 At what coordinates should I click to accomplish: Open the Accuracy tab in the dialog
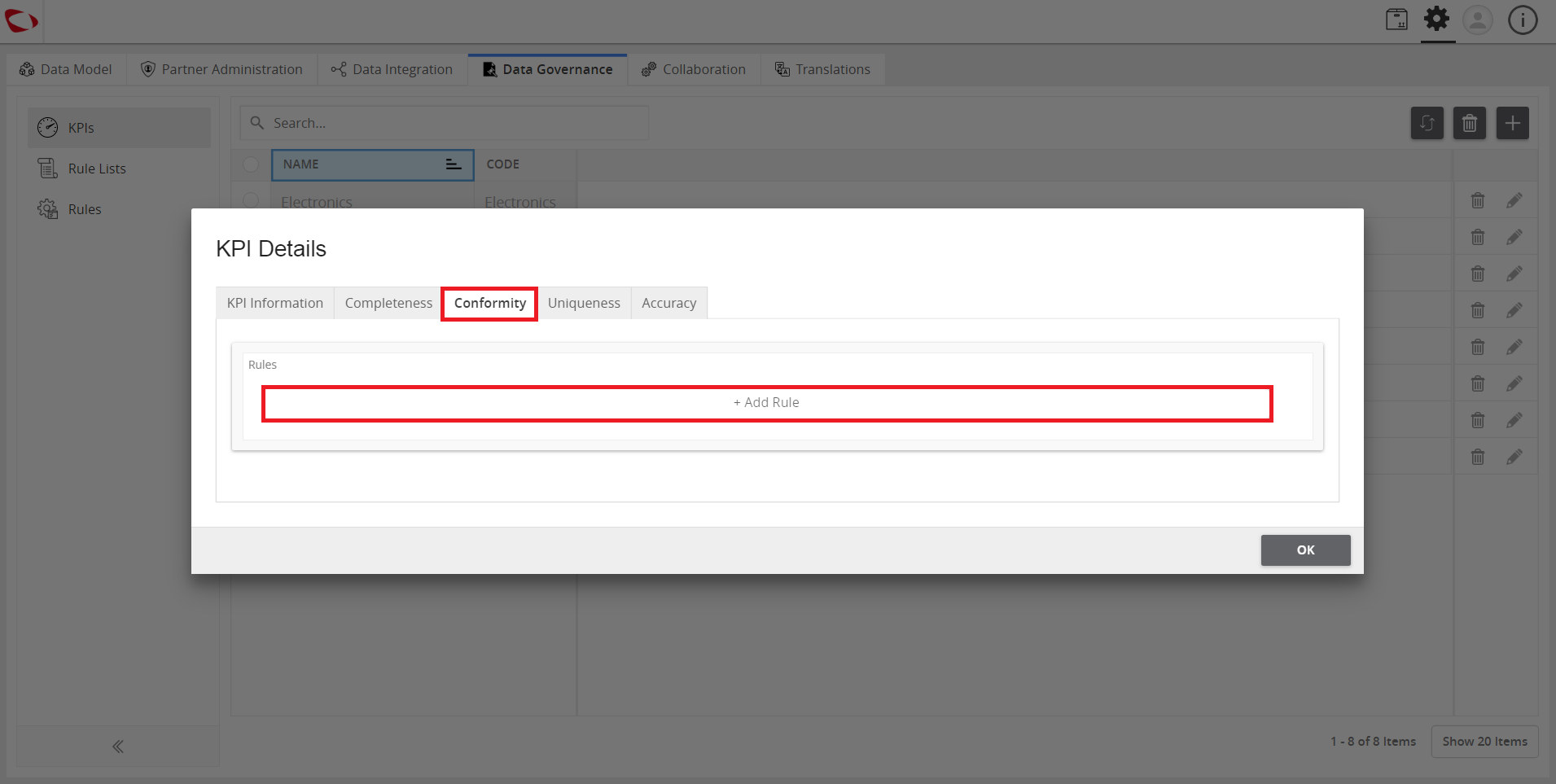[x=669, y=303]
